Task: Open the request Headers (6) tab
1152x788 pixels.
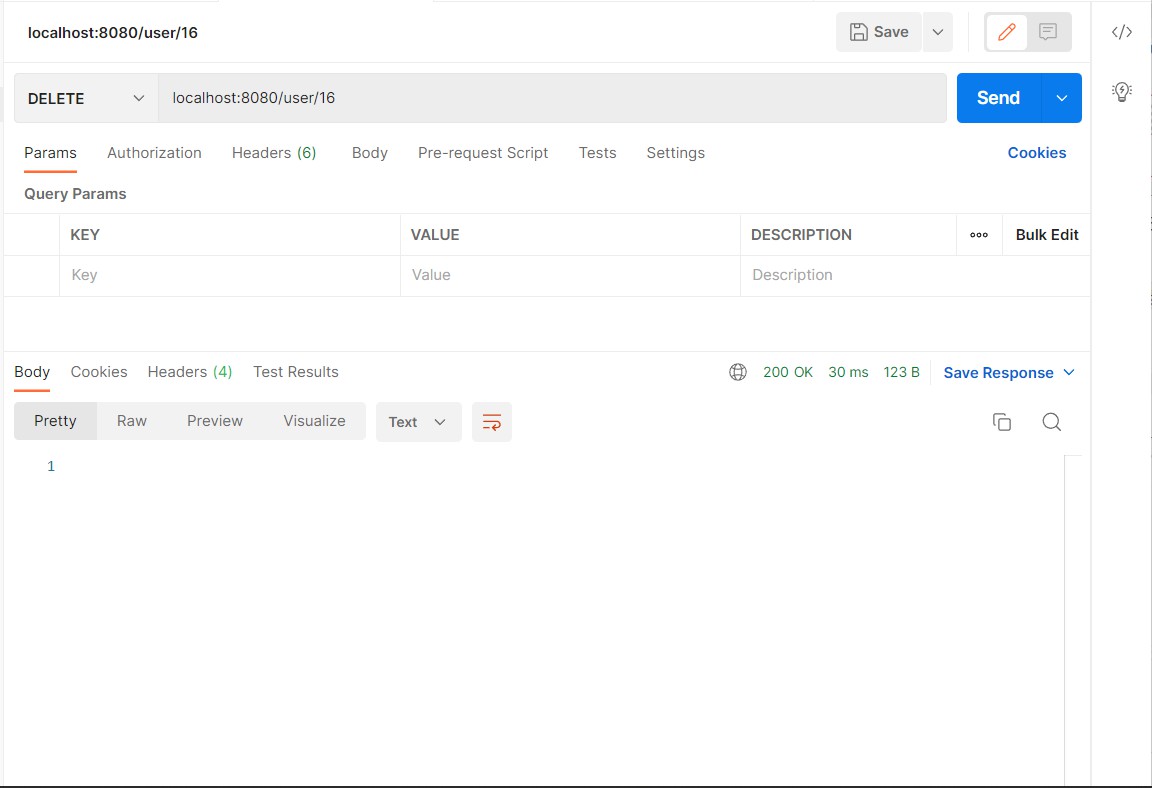Action: pyautogui.click(x=274, y=153)
